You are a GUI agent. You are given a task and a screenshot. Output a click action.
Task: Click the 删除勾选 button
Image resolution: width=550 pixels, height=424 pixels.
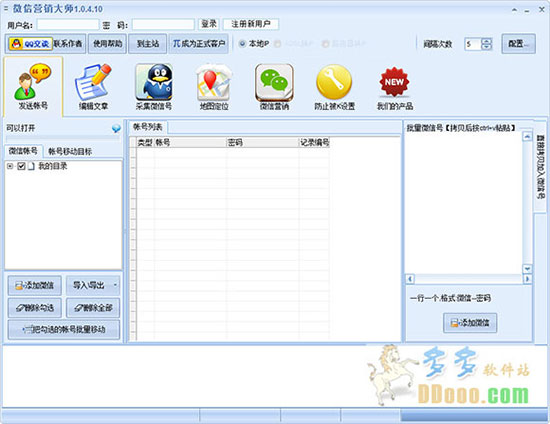pyautogui.click(x=35, y=308)
